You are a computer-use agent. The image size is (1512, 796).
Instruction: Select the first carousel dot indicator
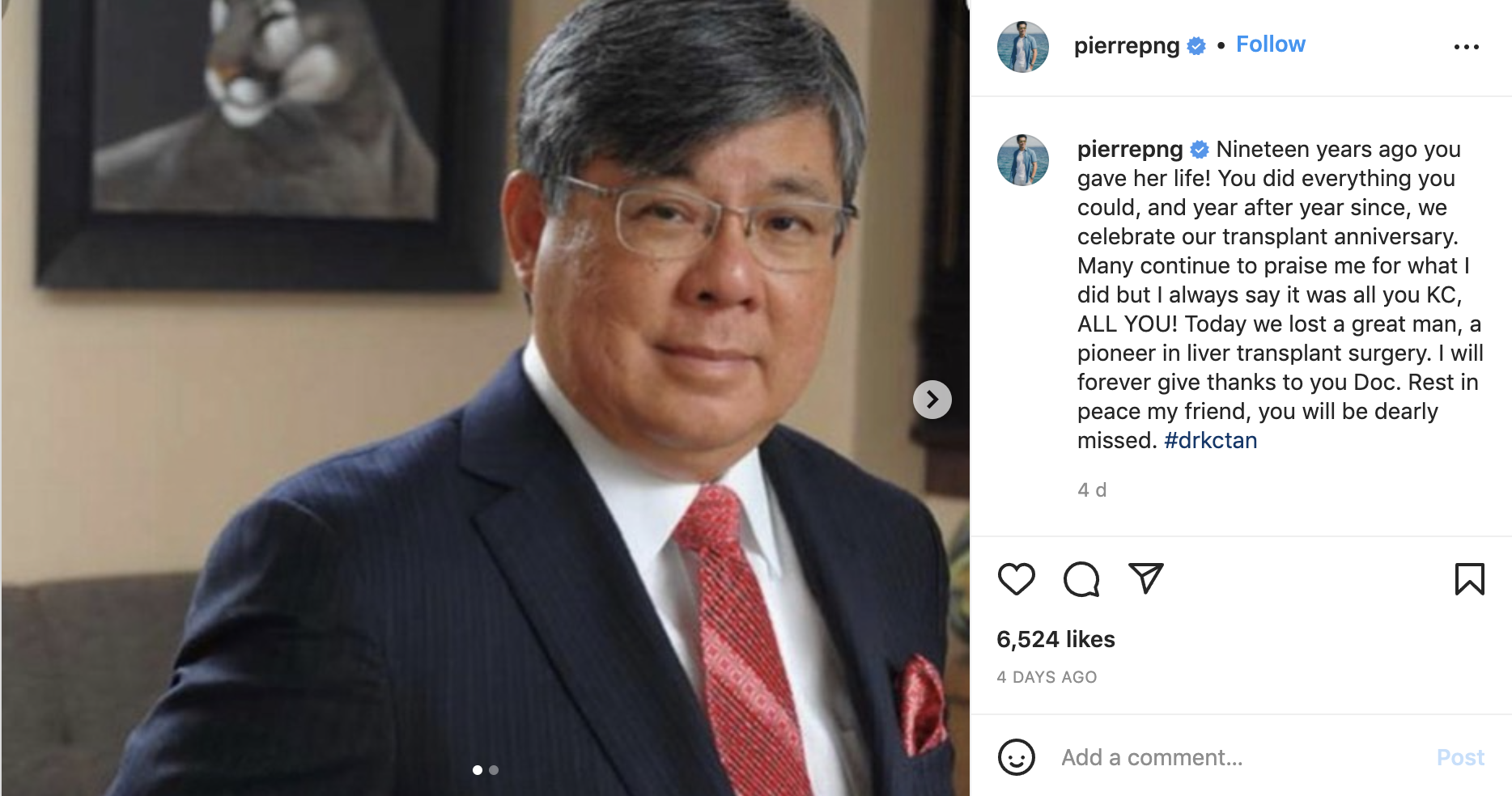click(478, 770)
